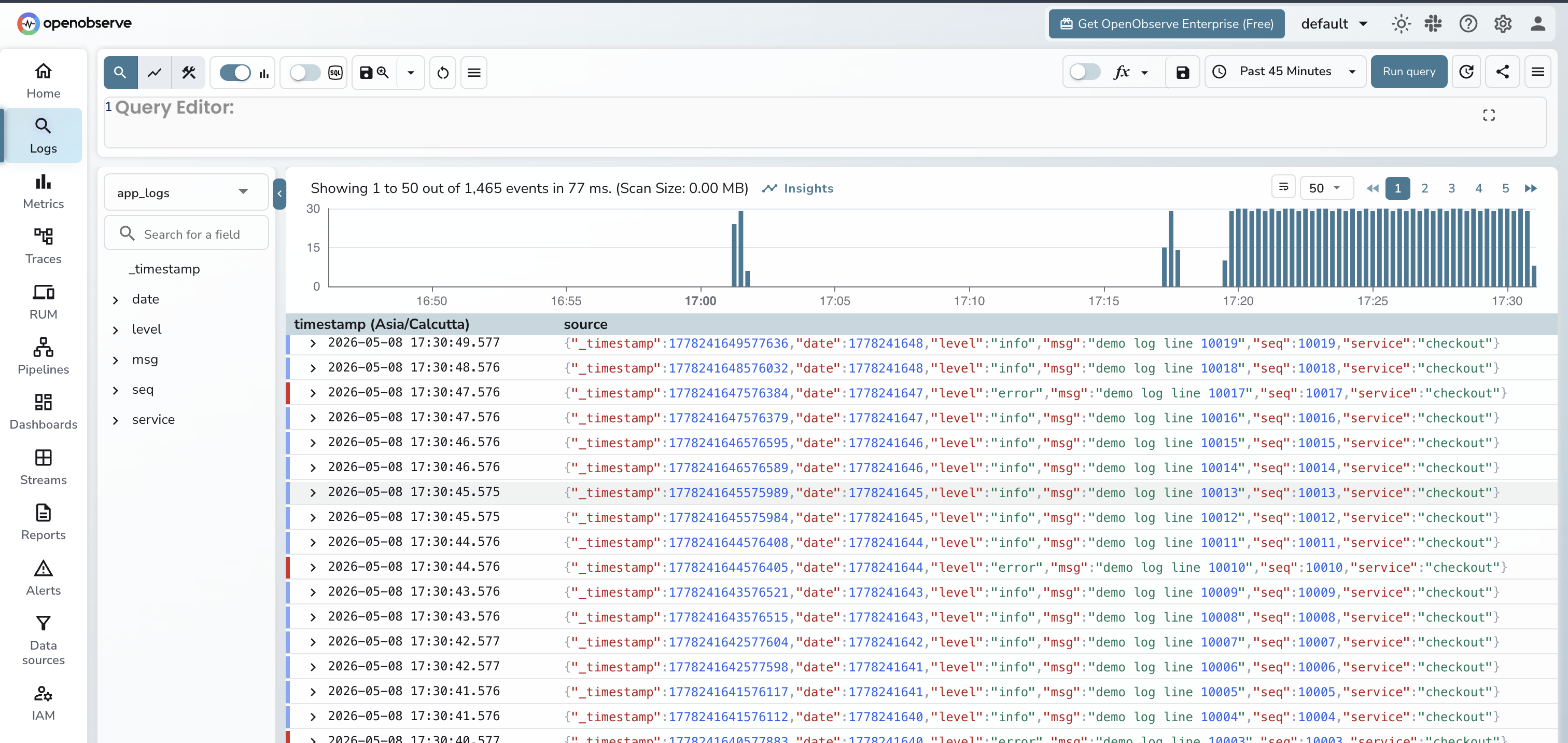Open the user profile menu
1568x743 pixels.
(x=1537, y=24)
